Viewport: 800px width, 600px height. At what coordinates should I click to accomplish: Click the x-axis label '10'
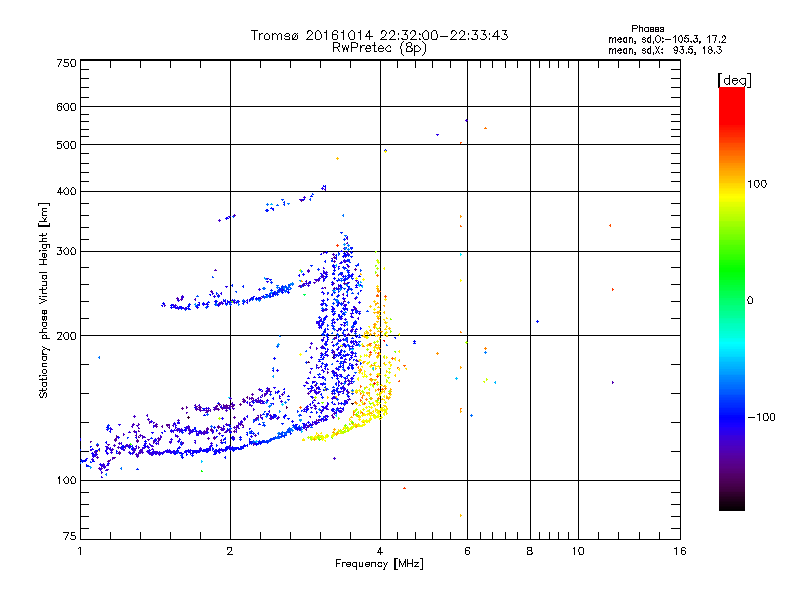coord(578,551)
